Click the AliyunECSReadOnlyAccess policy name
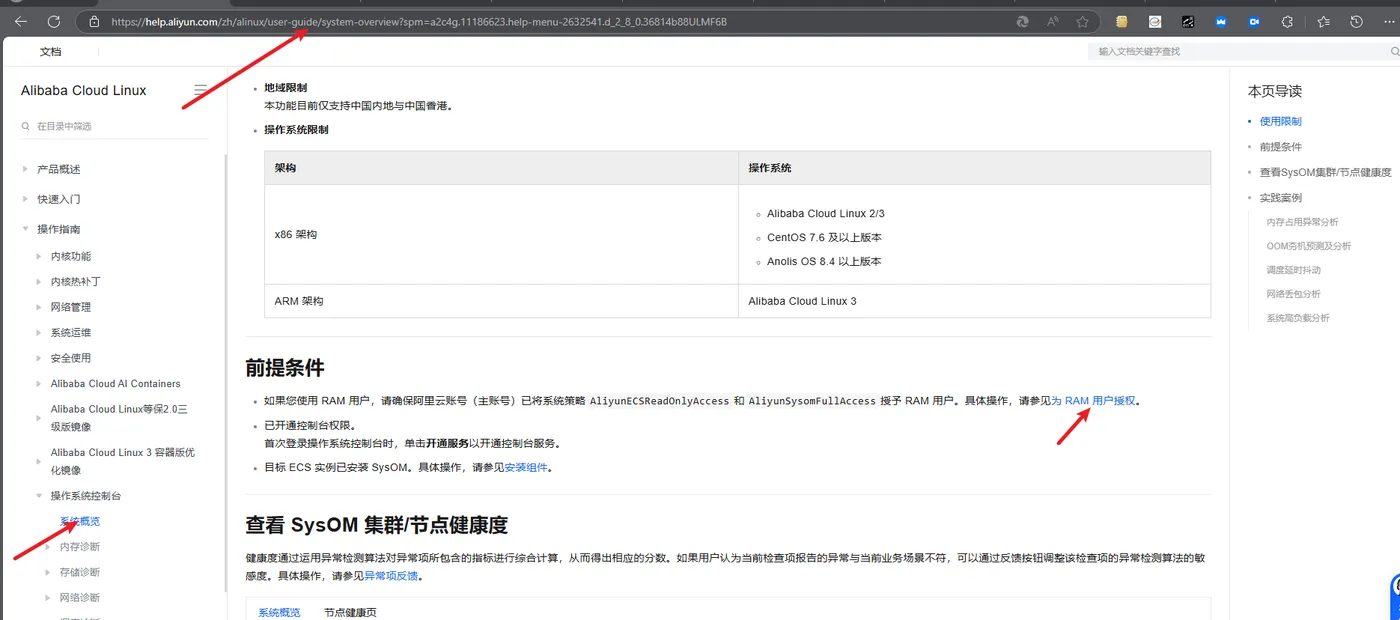 (659, 401)
